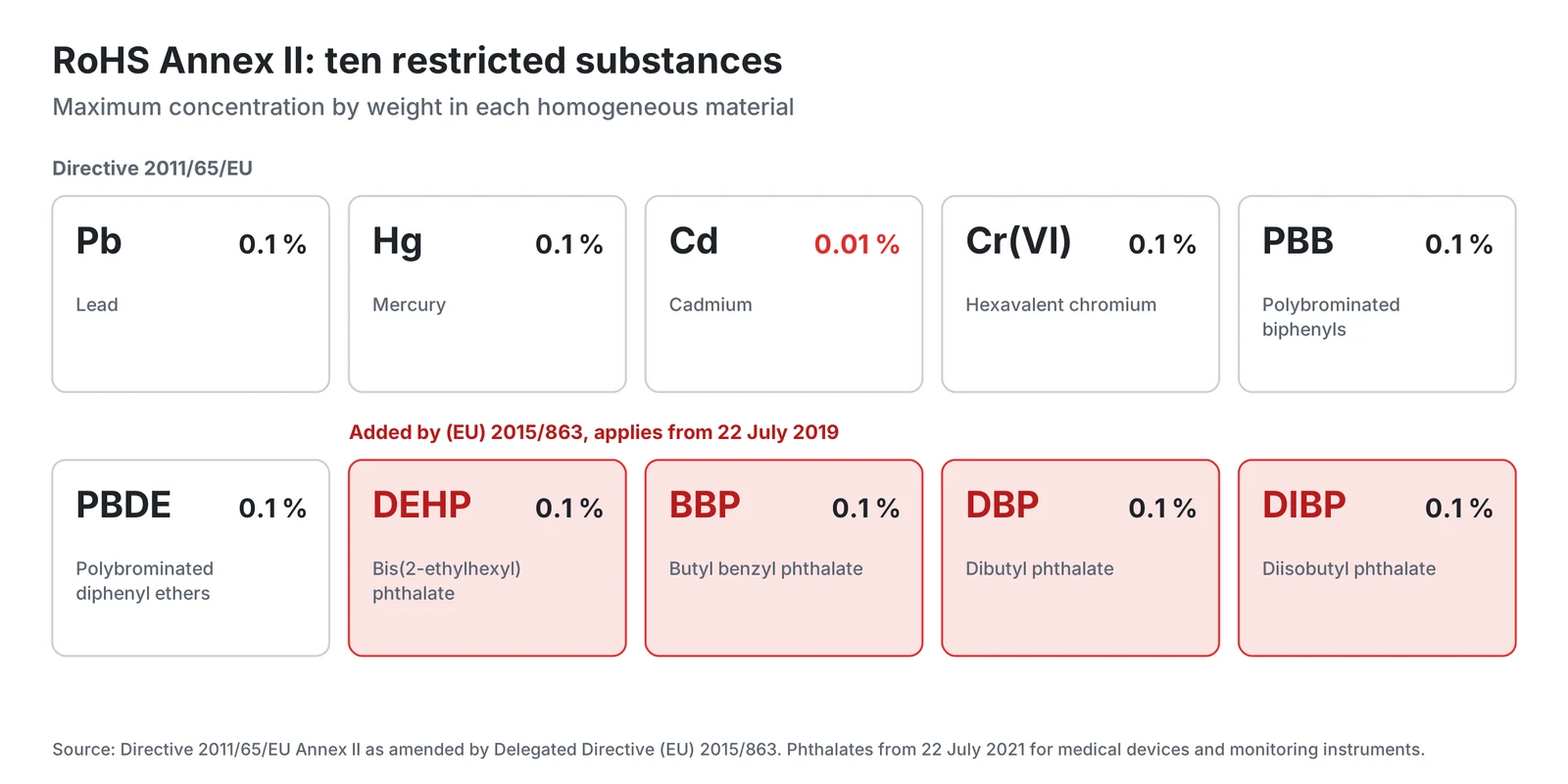Click the source footnote text

(x=738, y=750)
